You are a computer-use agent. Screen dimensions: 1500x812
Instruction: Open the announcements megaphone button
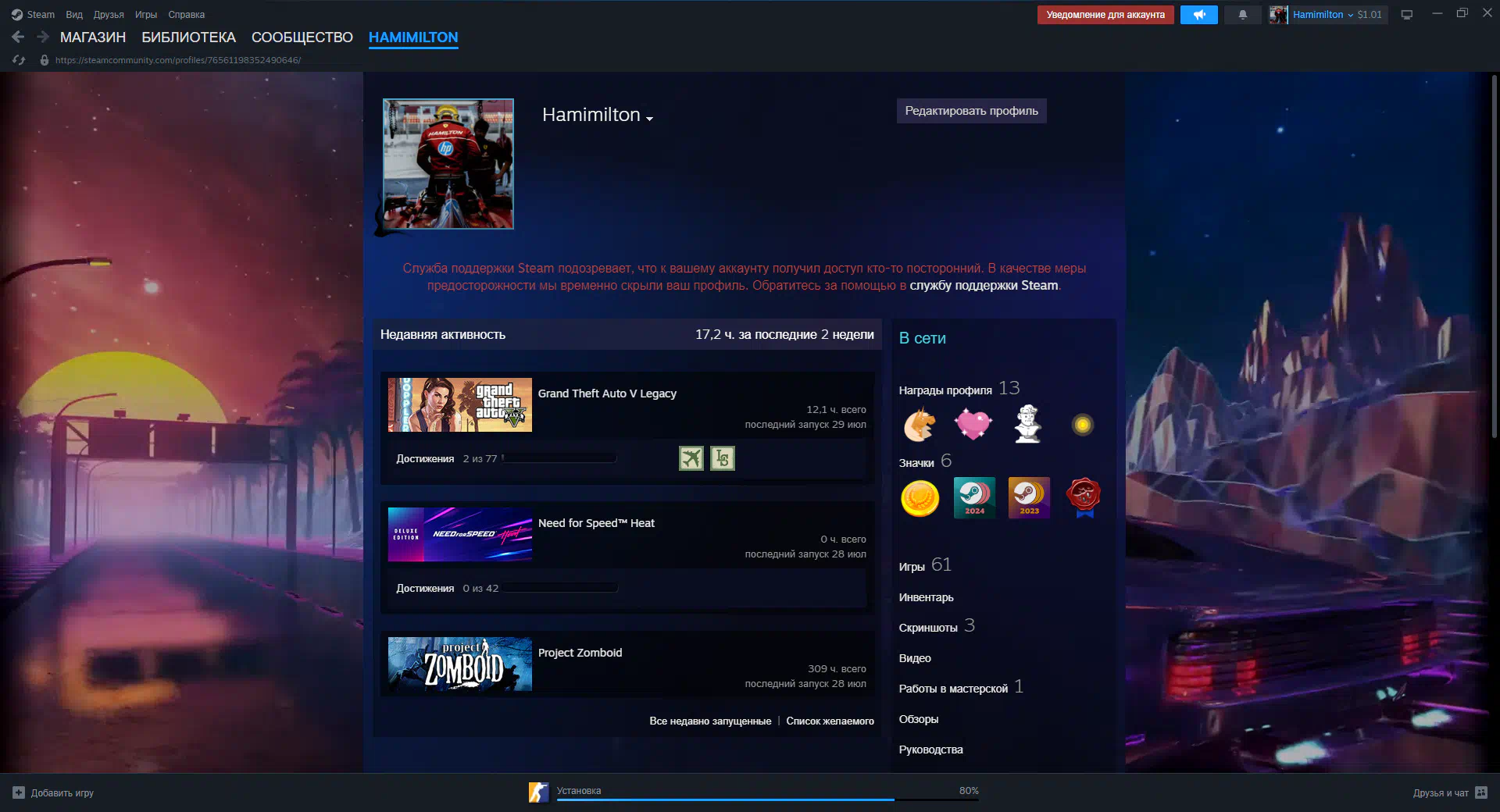point(1198,14)
